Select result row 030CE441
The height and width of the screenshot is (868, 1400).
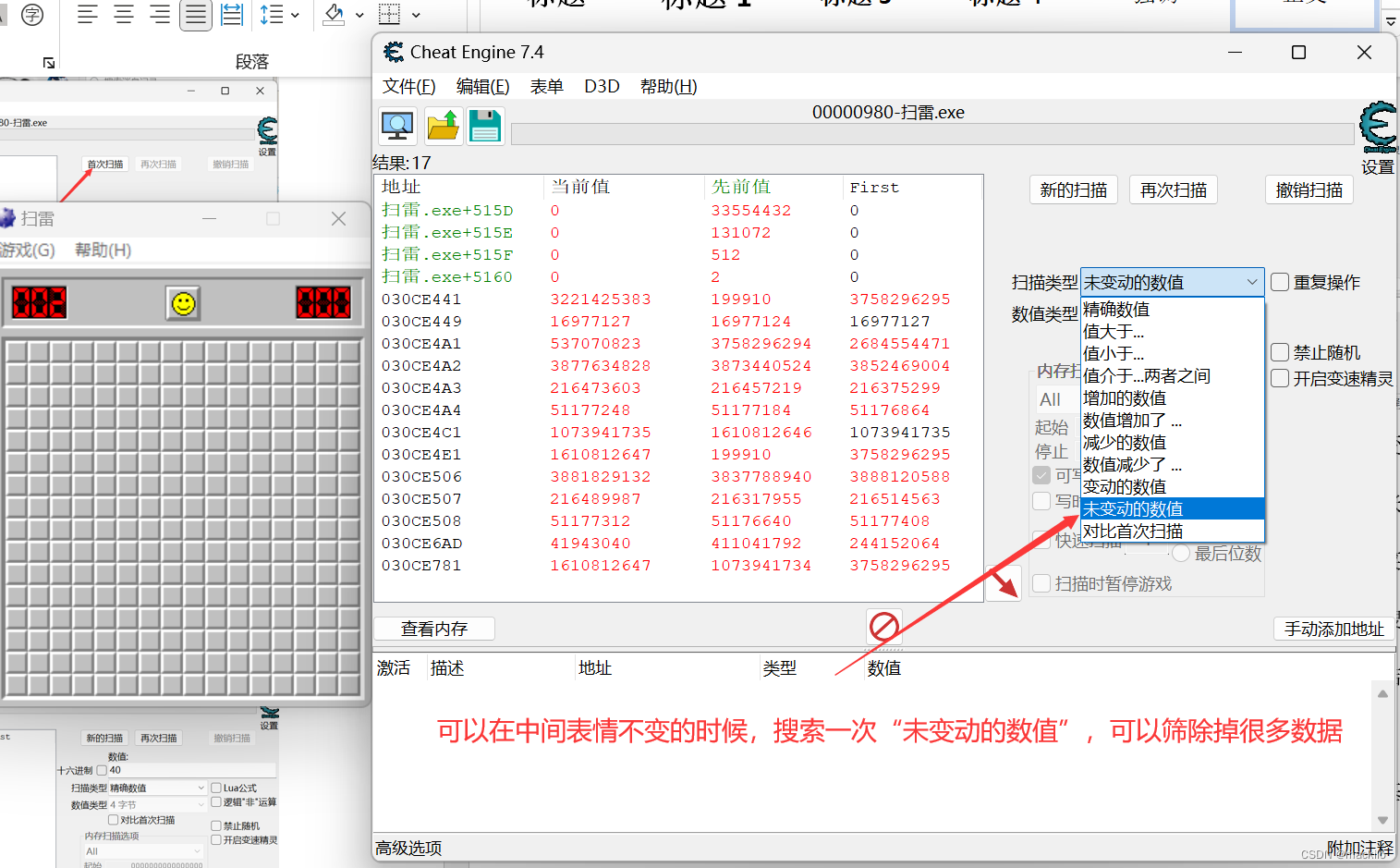tap(678, 299)
